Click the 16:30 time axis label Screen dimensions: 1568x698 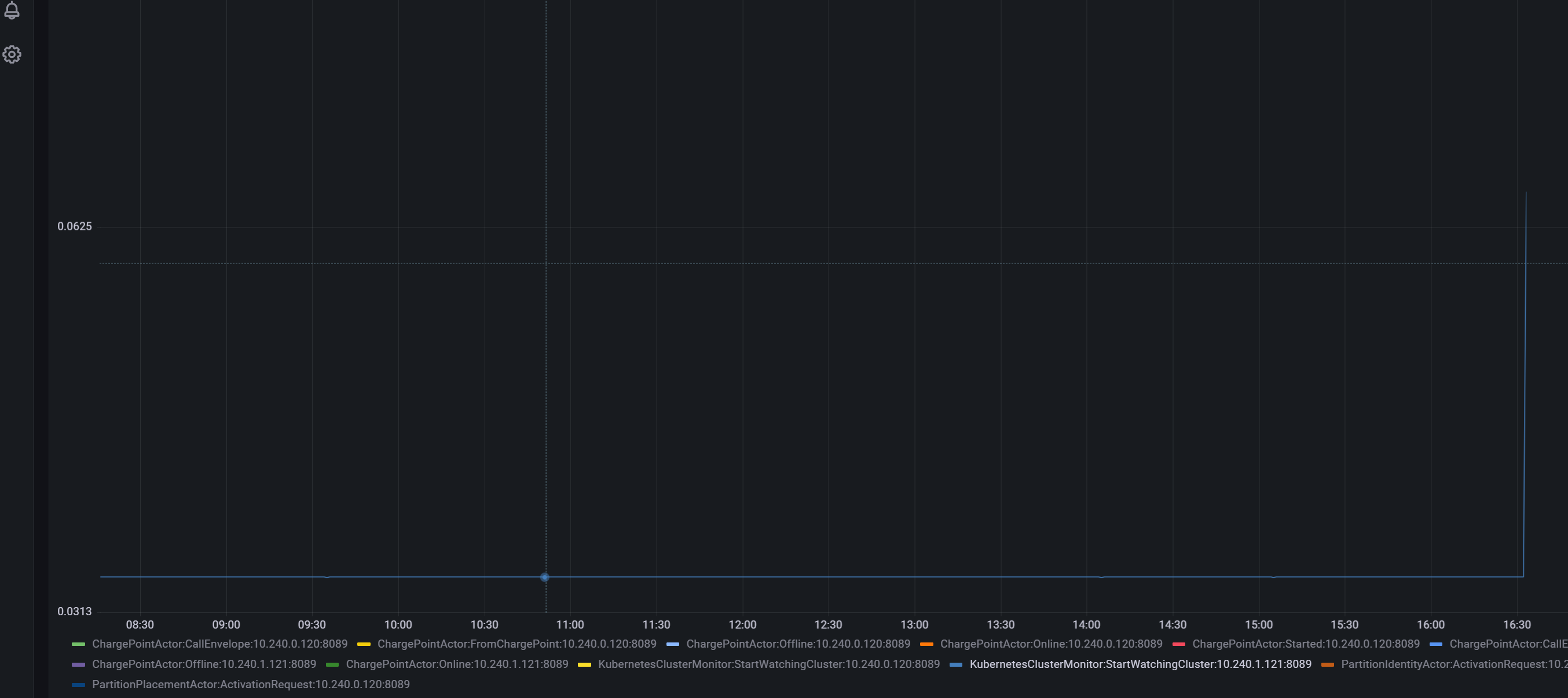point(1516,624)
